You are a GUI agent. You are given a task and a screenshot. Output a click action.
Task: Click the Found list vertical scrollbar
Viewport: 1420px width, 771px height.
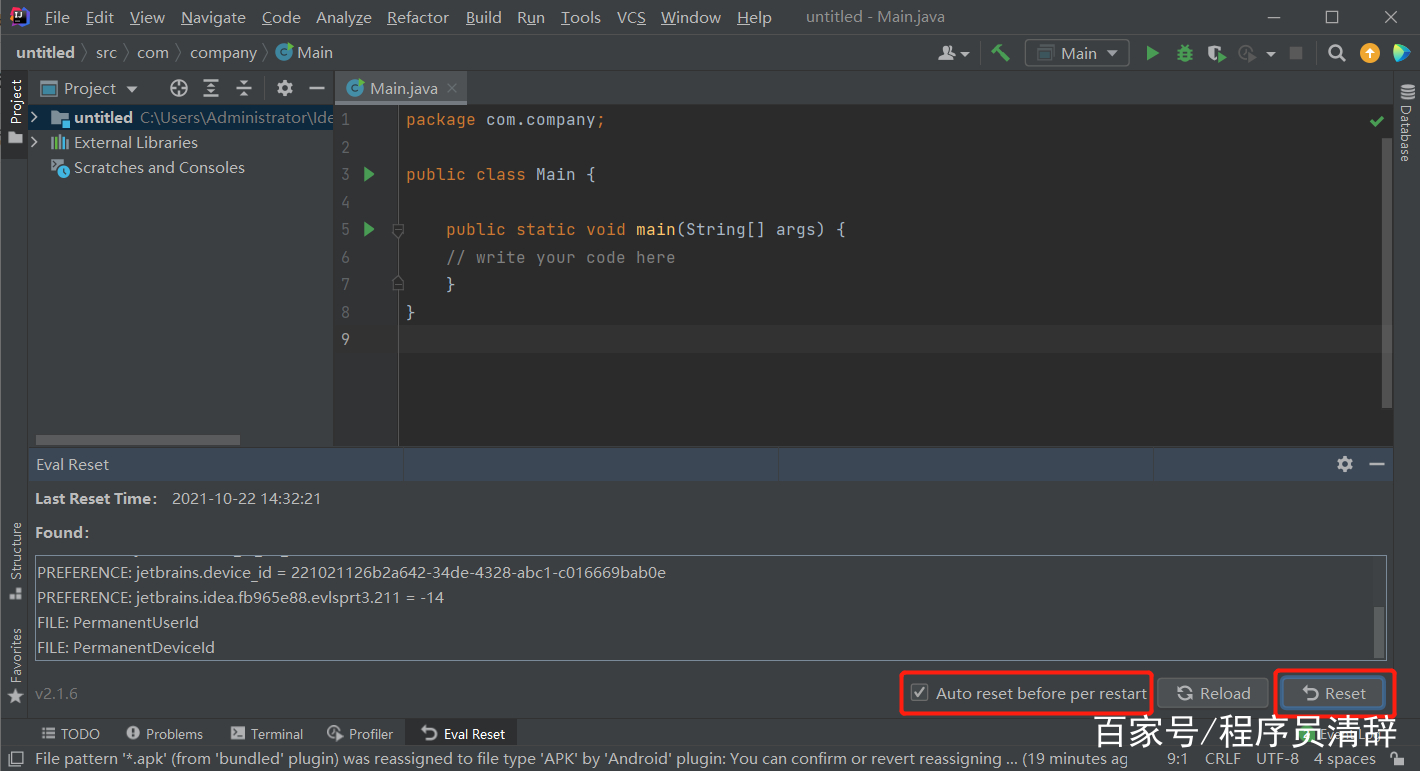coord(1380,630)
